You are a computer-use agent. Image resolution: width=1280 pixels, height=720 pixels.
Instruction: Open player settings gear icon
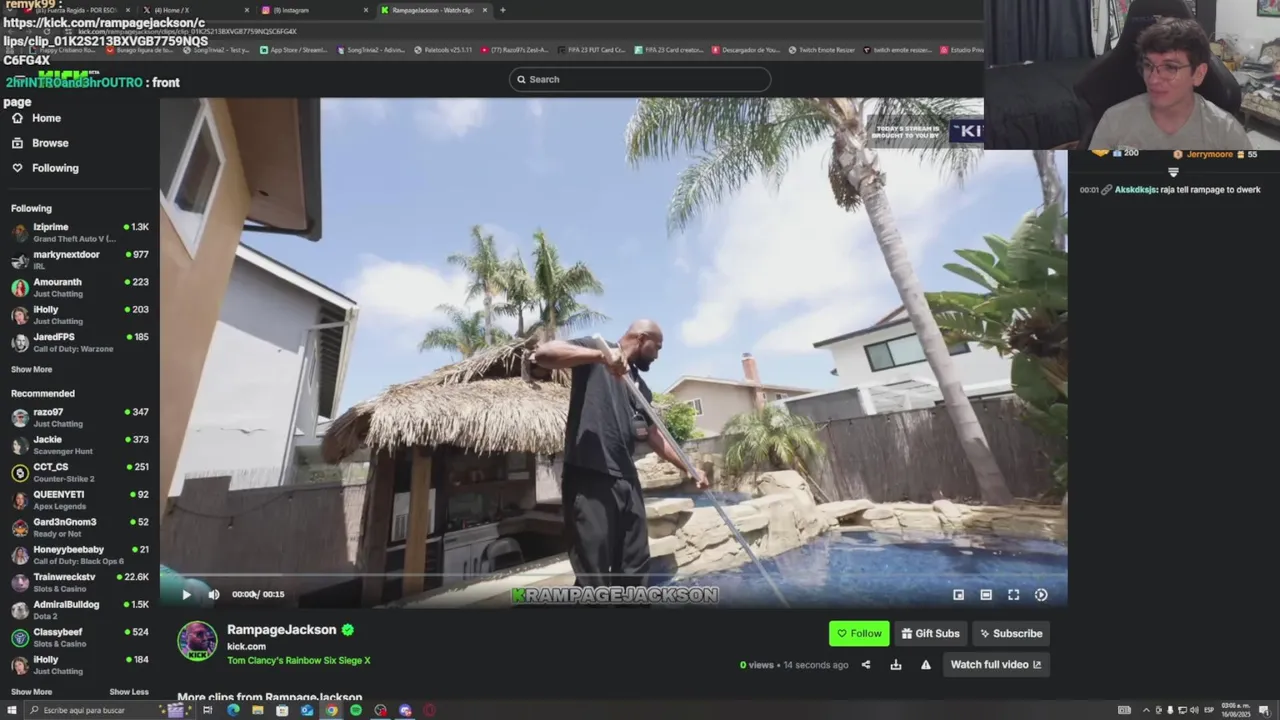tap(1041, 595)
